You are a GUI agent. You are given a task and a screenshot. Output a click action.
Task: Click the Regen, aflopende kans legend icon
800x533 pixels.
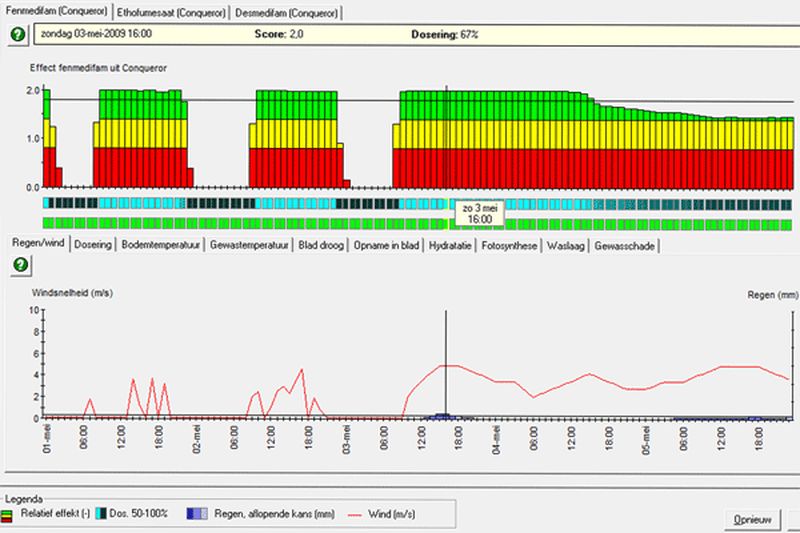[x=197, y=512]
